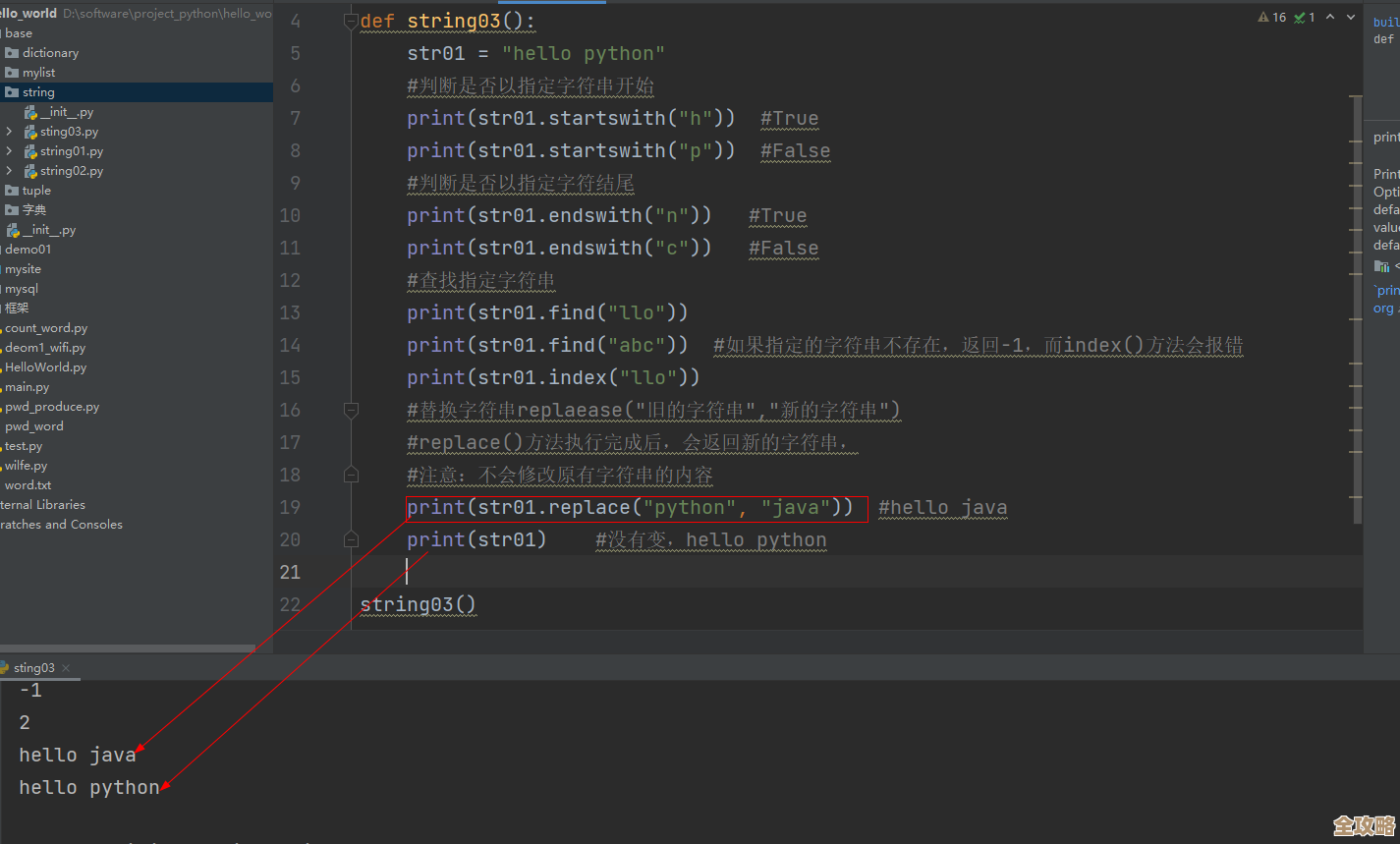The image size is (1400, 844).
Task: Toggle the fold marker at line 16
Action: pyautogui.click(x=351, y=410)
